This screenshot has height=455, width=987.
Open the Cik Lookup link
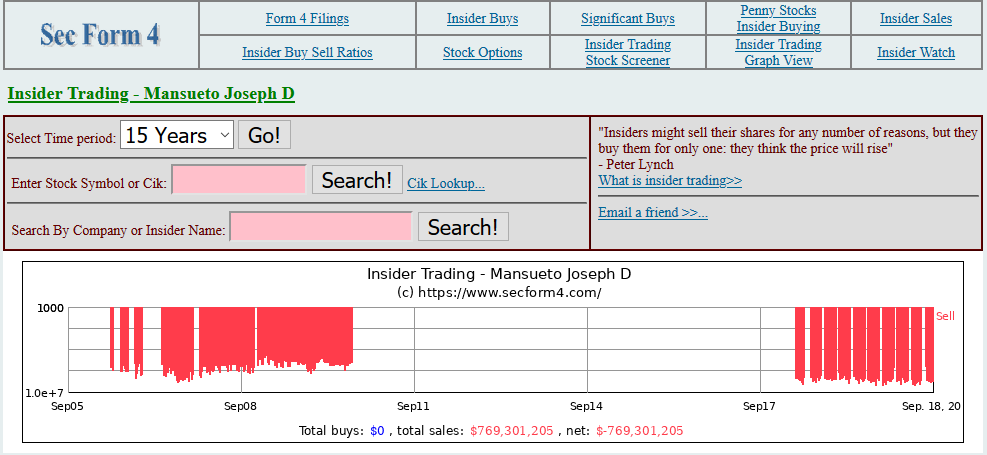click(x=446, y=184)
